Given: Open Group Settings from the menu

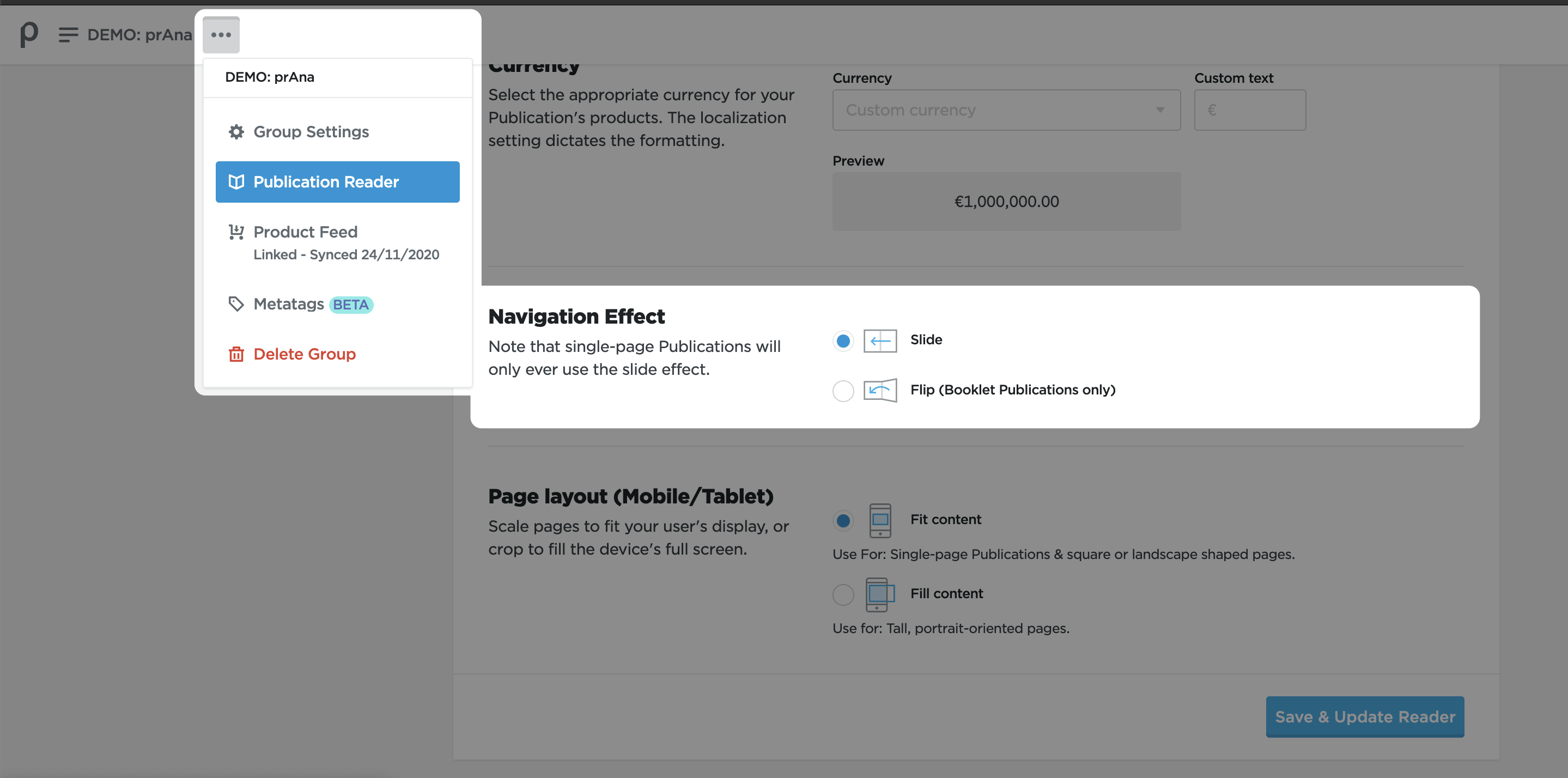Looking at the screenshot, I should [311, 131].
